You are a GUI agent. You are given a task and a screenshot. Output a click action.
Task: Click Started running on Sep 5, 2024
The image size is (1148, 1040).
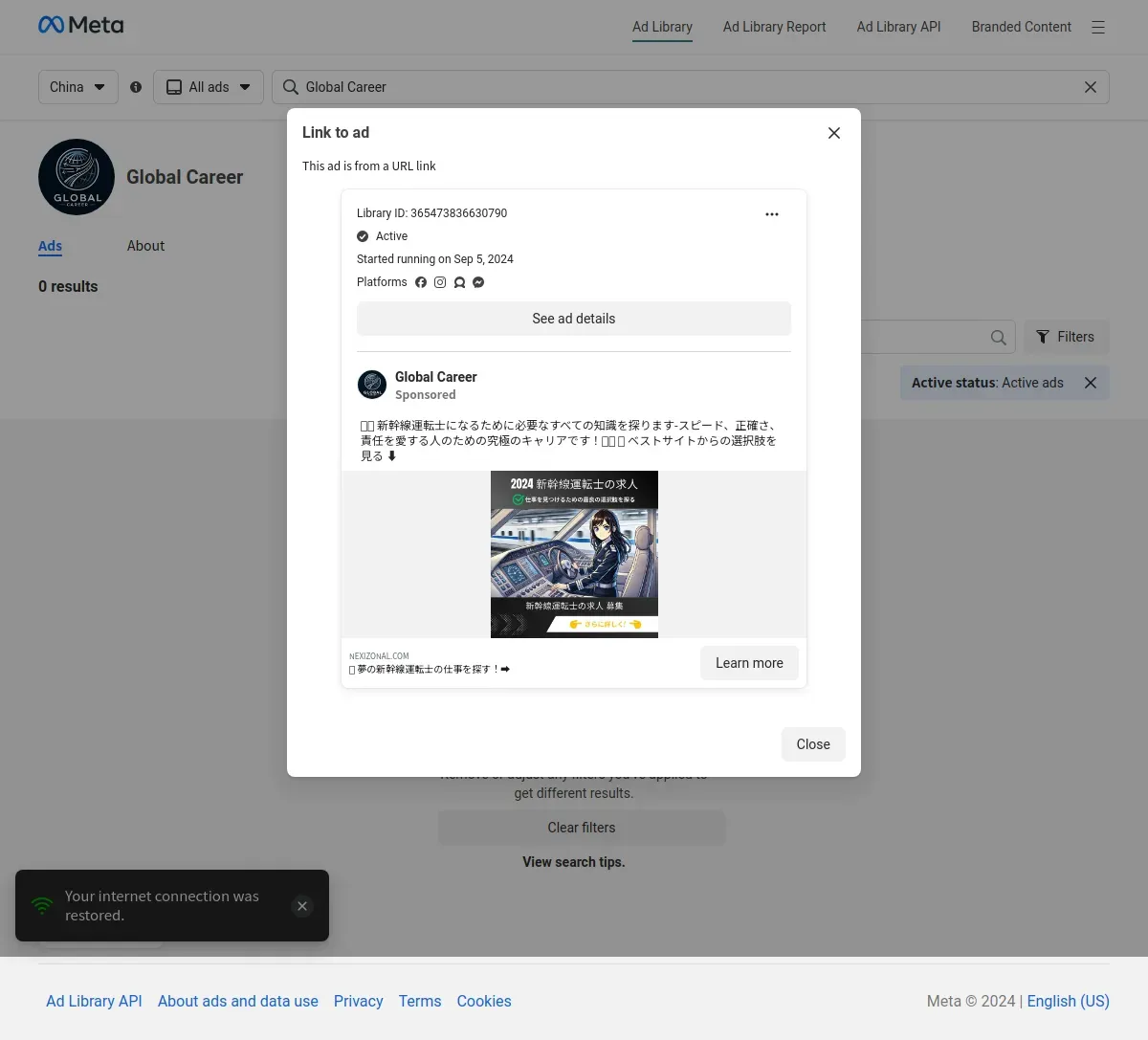(435, 259)
